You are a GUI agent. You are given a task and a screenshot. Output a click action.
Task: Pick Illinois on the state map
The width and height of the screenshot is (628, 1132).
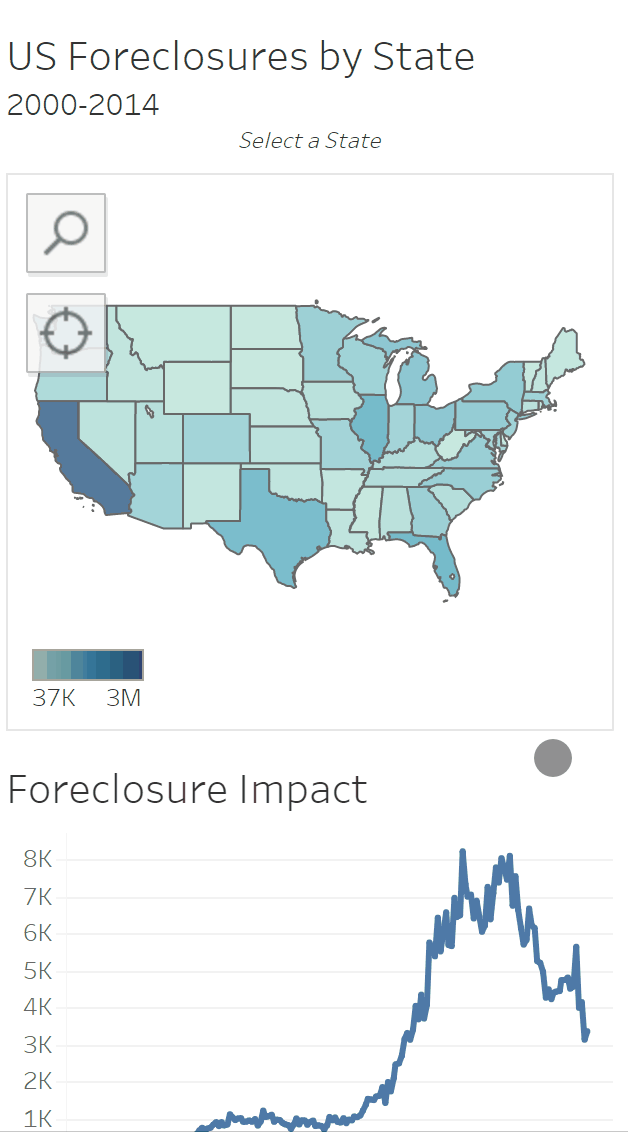pos(374,427)
